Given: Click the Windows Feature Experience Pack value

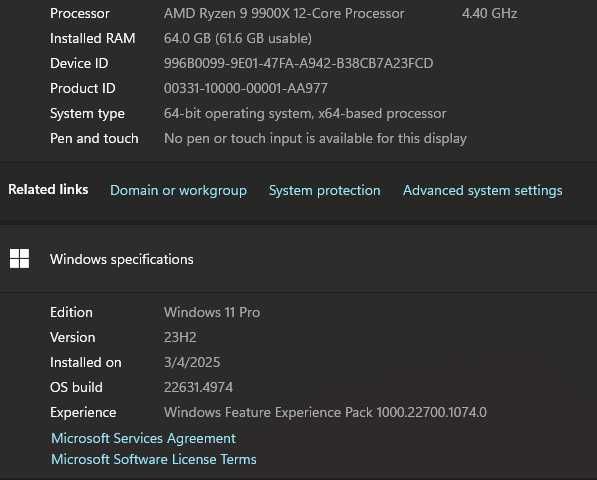Looking at the screenshot, I should (x=325, y=413).
